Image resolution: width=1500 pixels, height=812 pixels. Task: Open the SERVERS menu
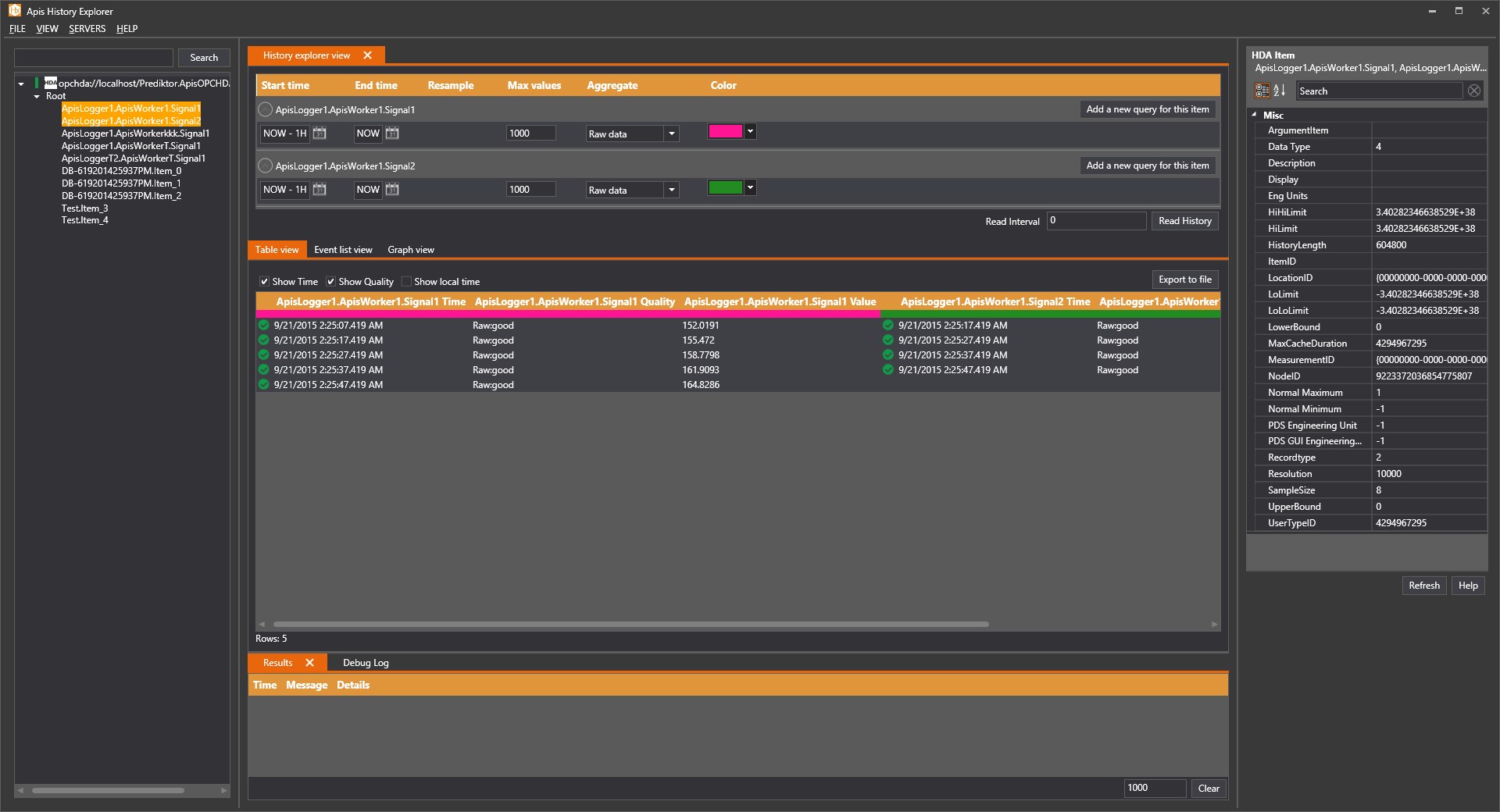87,29
